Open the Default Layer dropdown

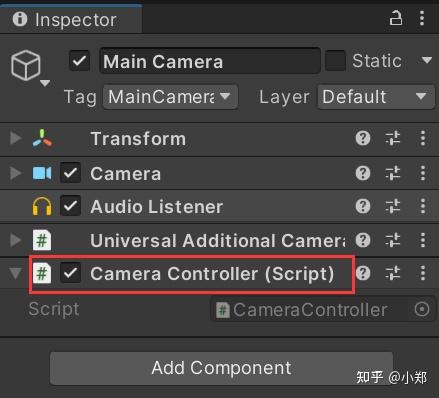[x=376, y=97]
